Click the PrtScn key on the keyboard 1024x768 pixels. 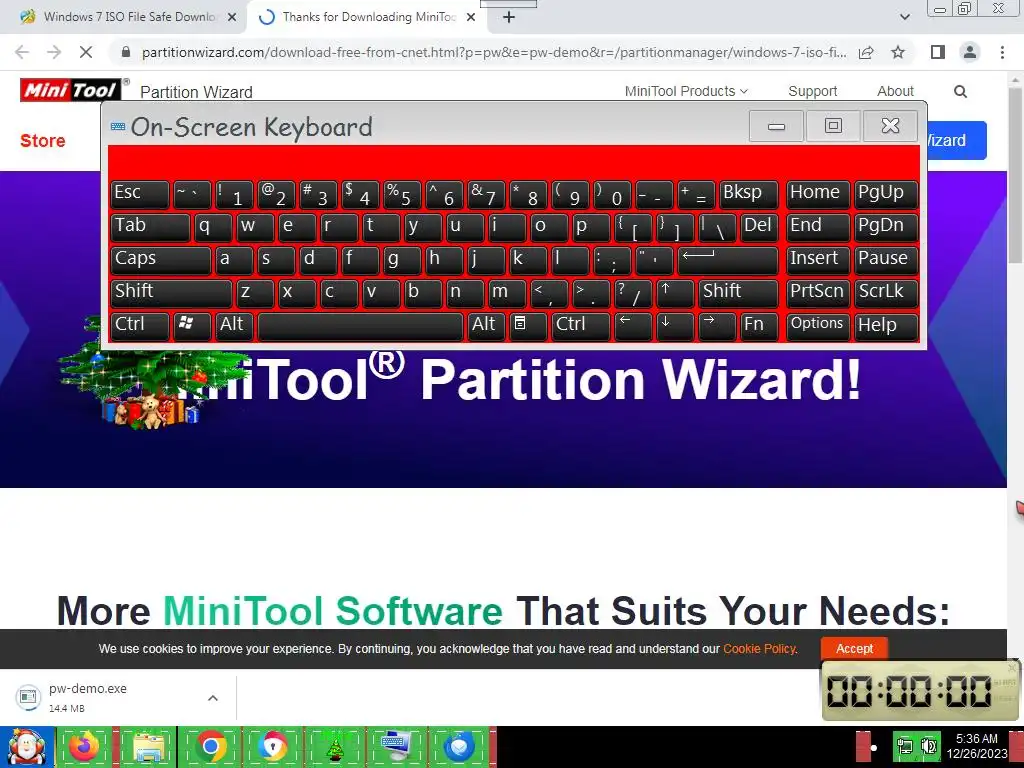click(818, 293)
